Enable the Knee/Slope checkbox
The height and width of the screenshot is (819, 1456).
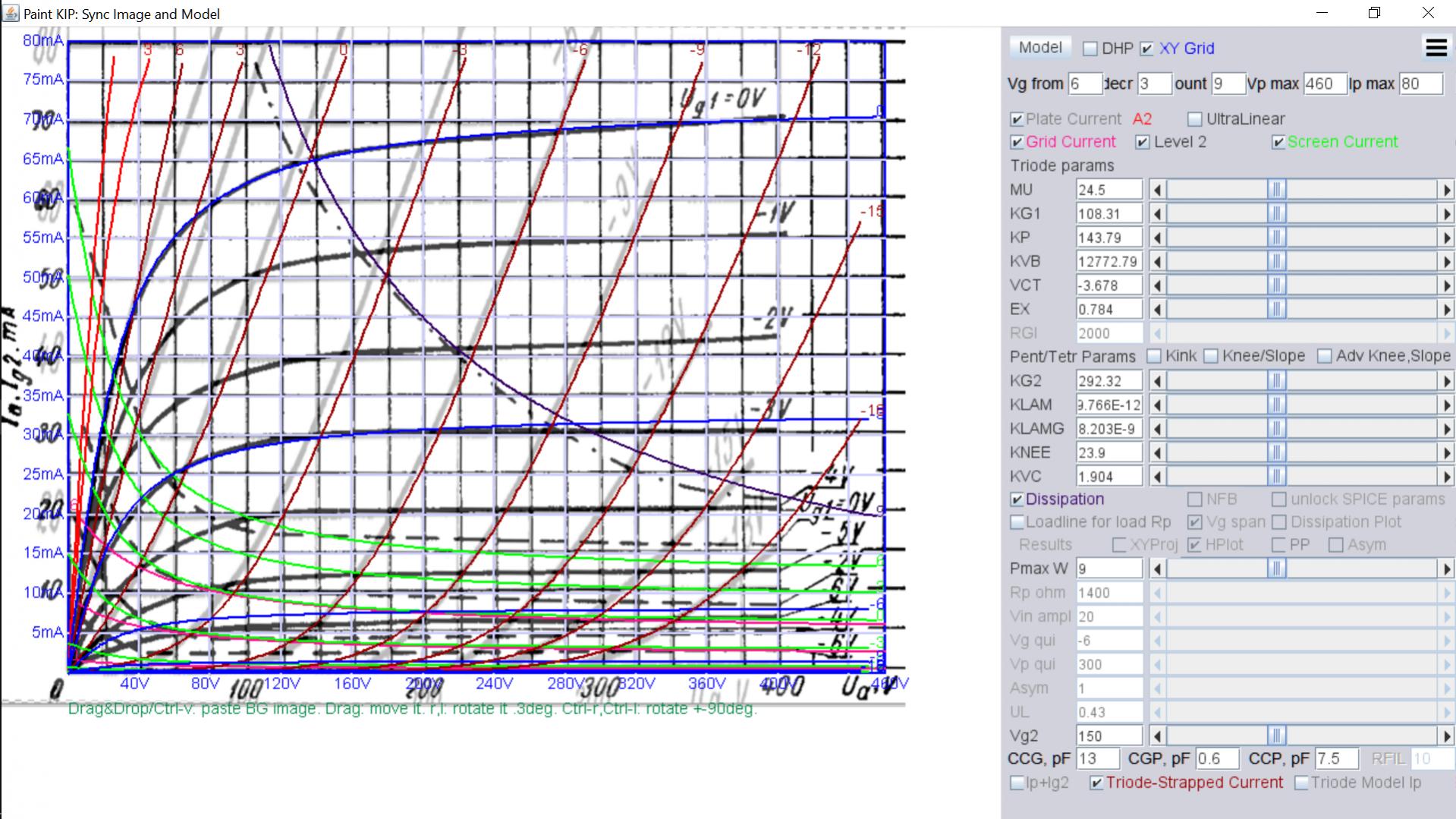(x=1211, y=356)
